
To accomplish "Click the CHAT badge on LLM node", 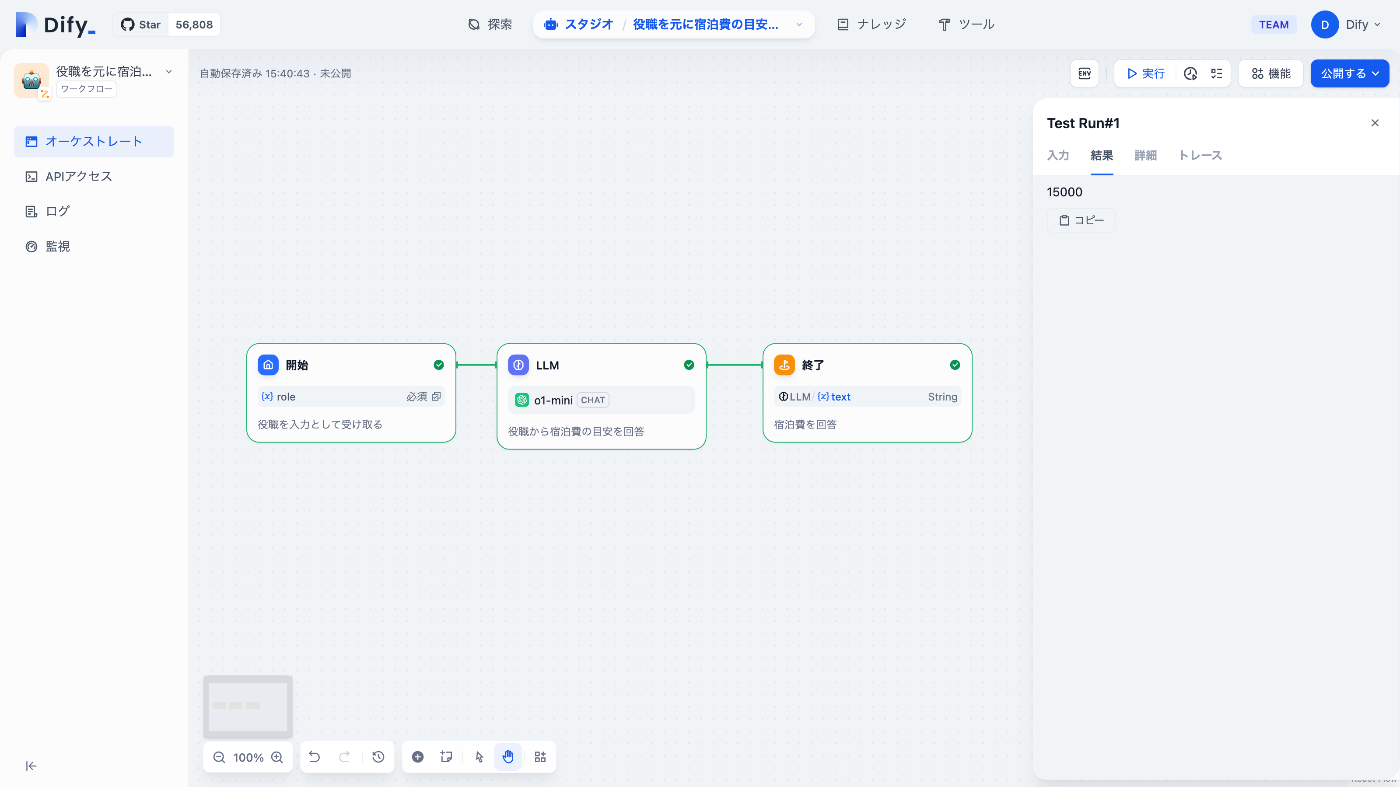I will tap(593, 400).
